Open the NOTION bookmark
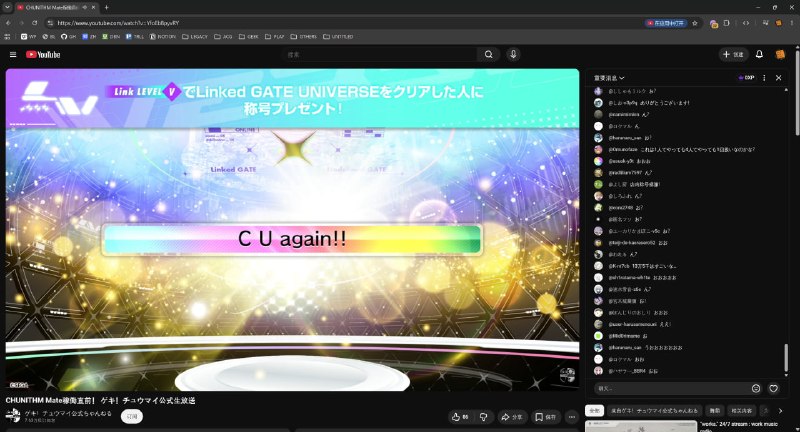The height and width of the screenshot is (432, 800). click(x=163, y=37)
